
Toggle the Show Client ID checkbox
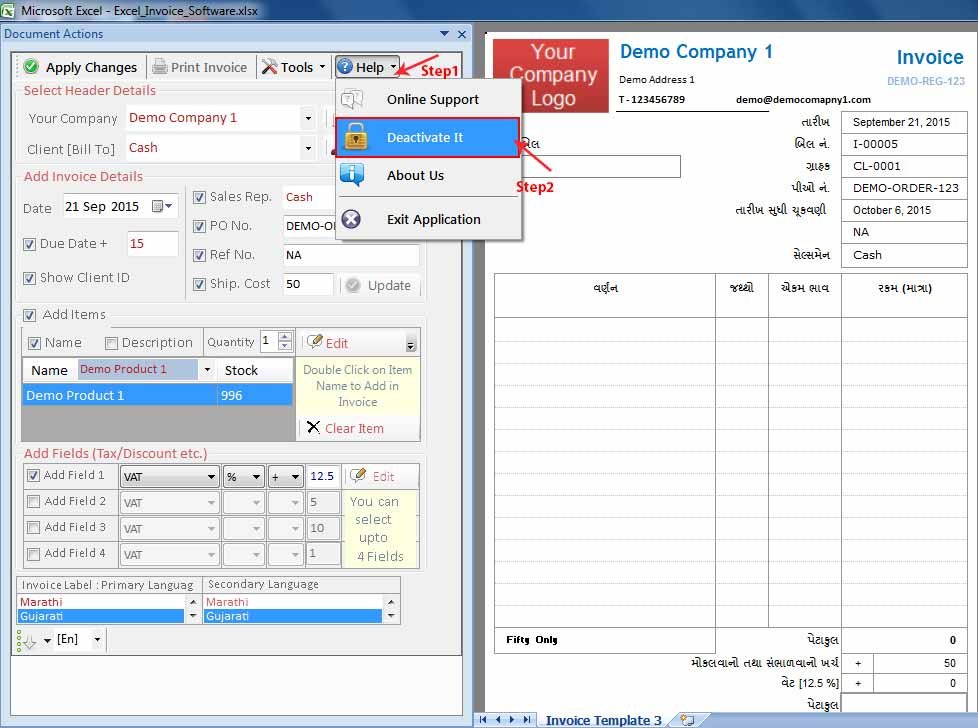(x=29, y=278)
